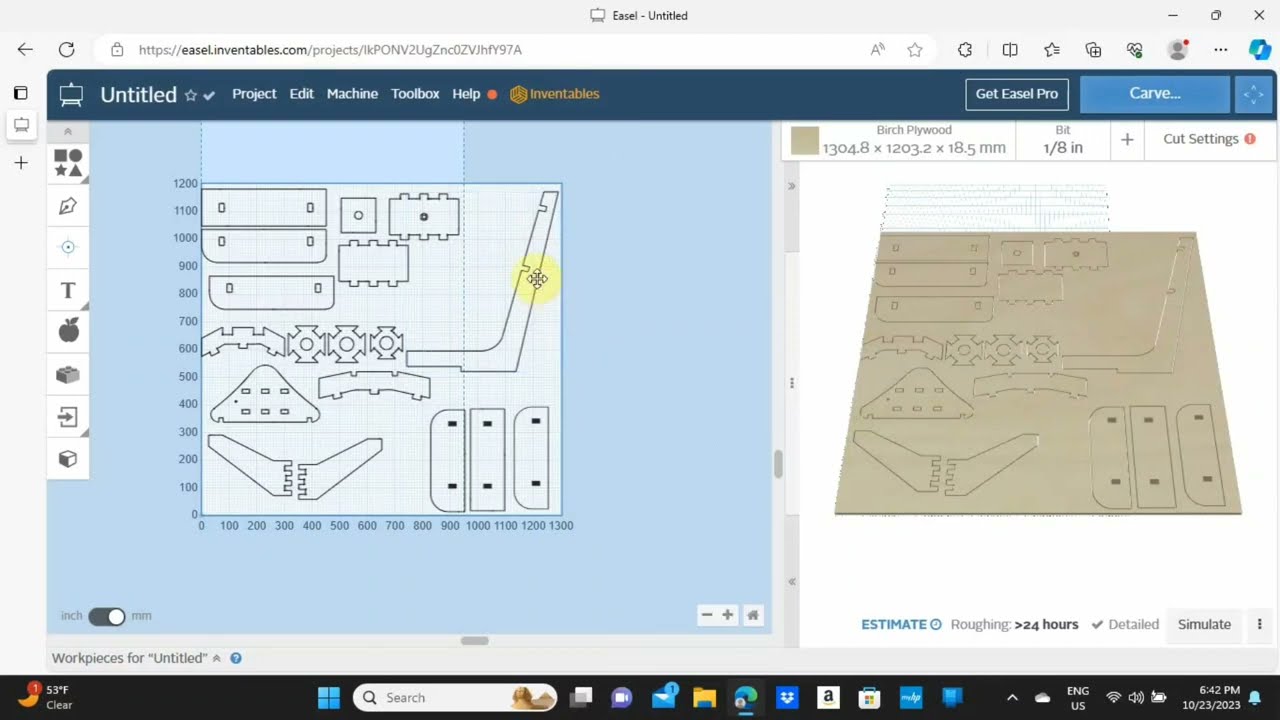Screen dimensions: 1280x720
Task: Click the Carve... button
Action: (x=1155, y=94)
